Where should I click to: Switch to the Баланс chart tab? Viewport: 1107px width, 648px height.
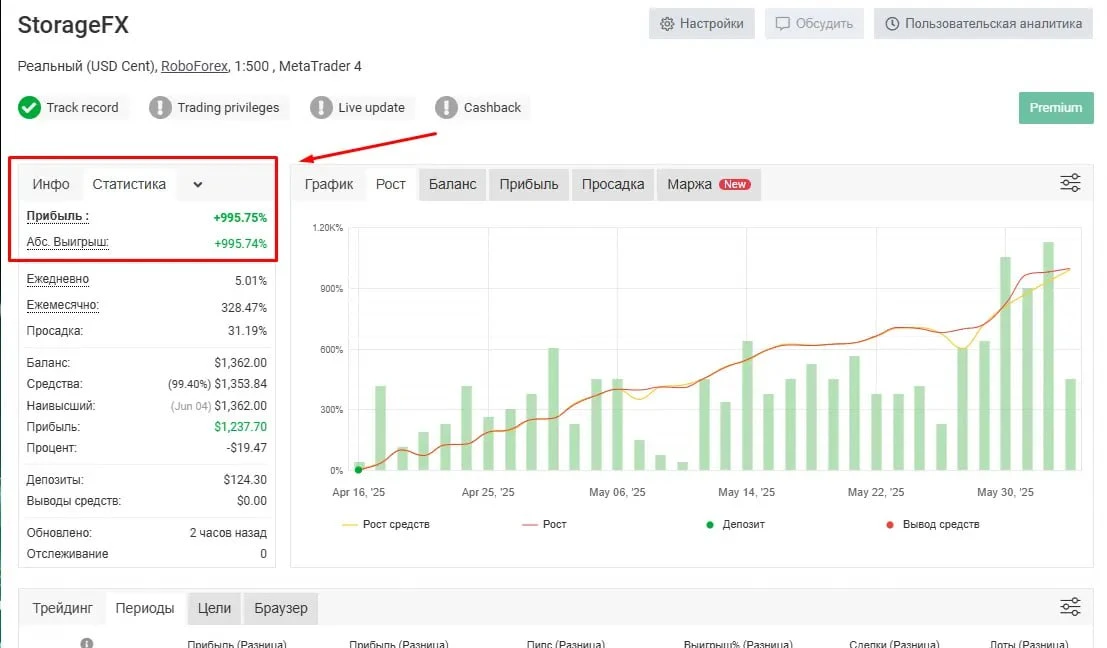(x=452, y=184)
